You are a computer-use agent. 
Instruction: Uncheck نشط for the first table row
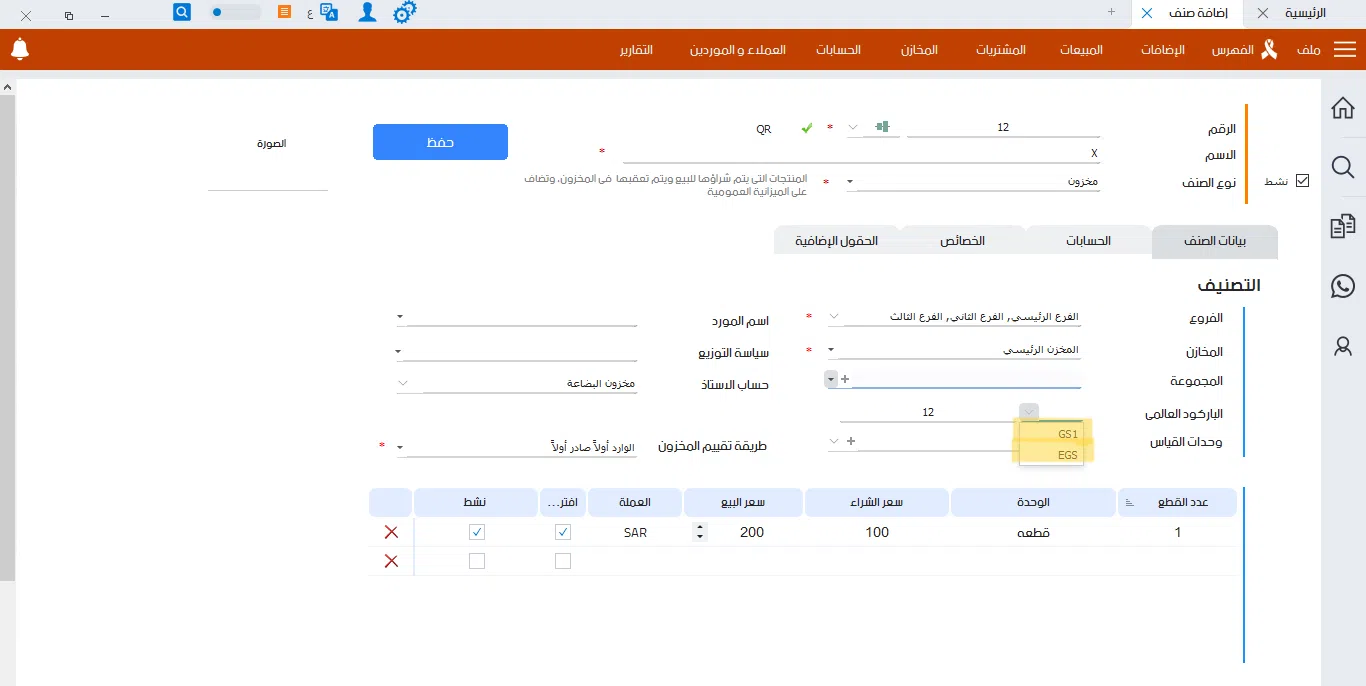coord(477,532)
